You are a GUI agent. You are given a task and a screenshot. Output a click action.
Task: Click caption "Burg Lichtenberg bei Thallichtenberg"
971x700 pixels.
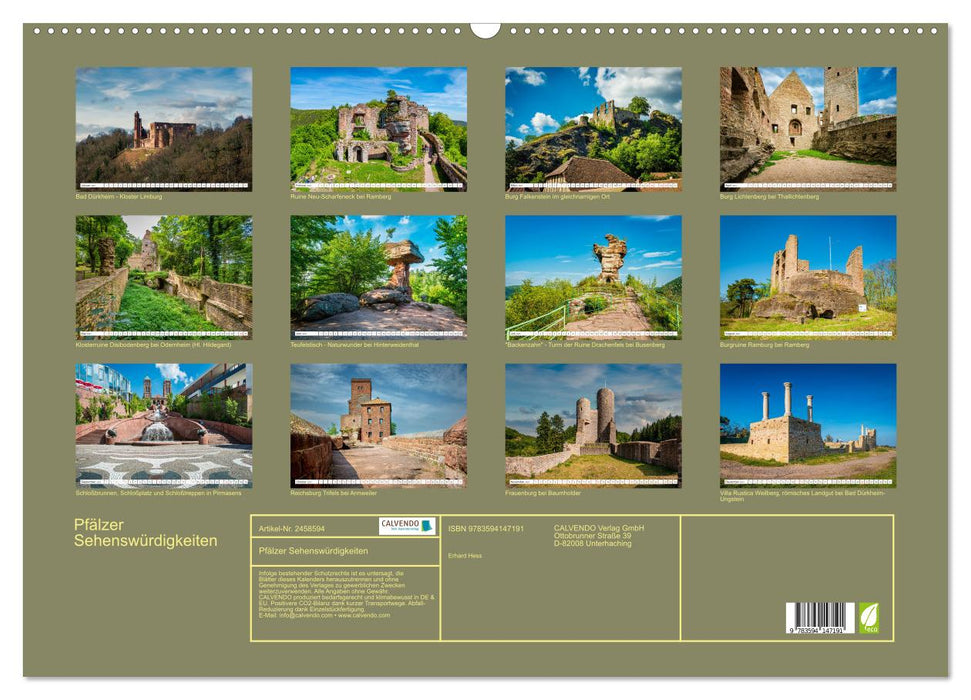769,196
